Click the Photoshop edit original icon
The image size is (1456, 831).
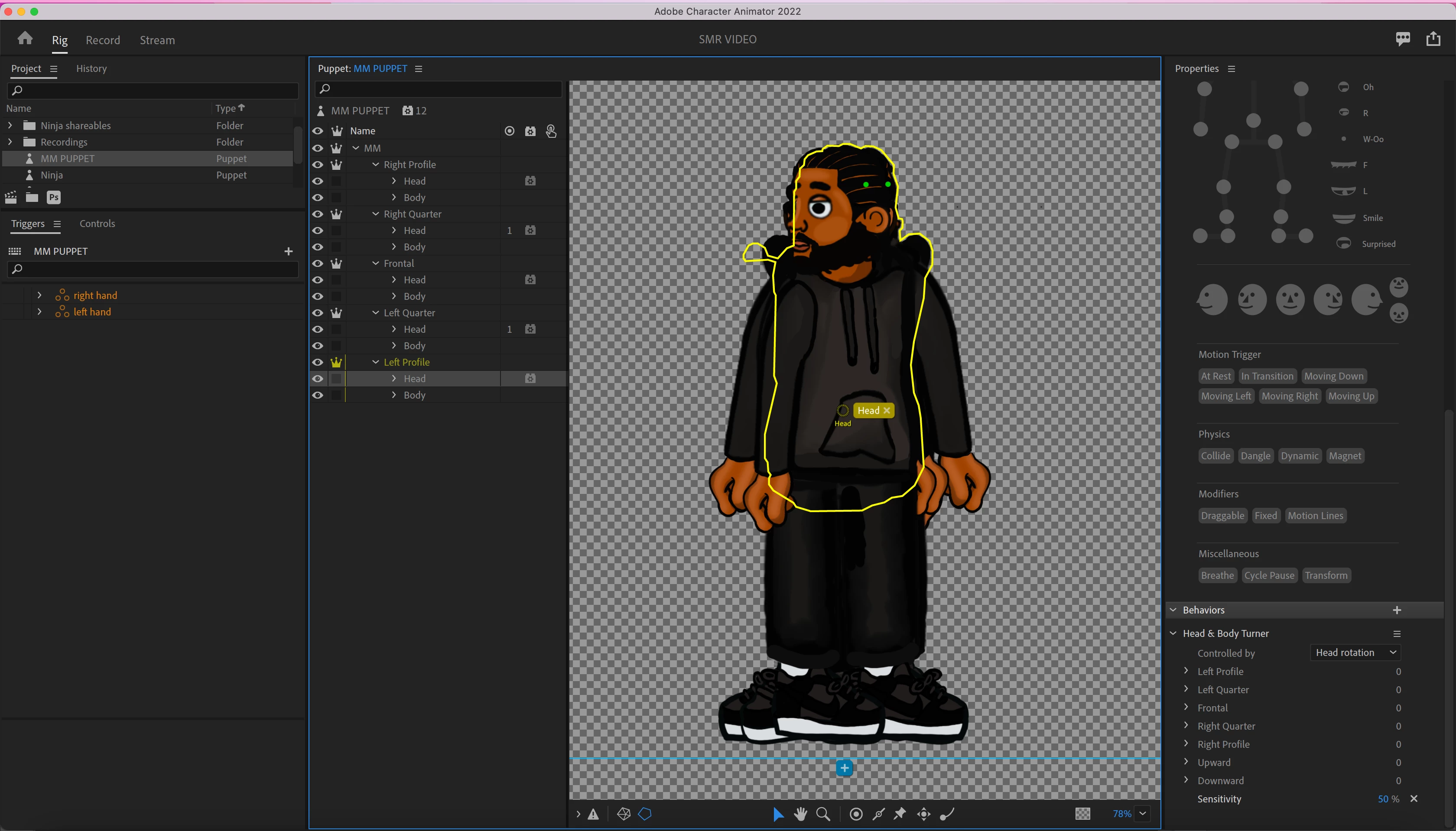(x=54, y=198)
